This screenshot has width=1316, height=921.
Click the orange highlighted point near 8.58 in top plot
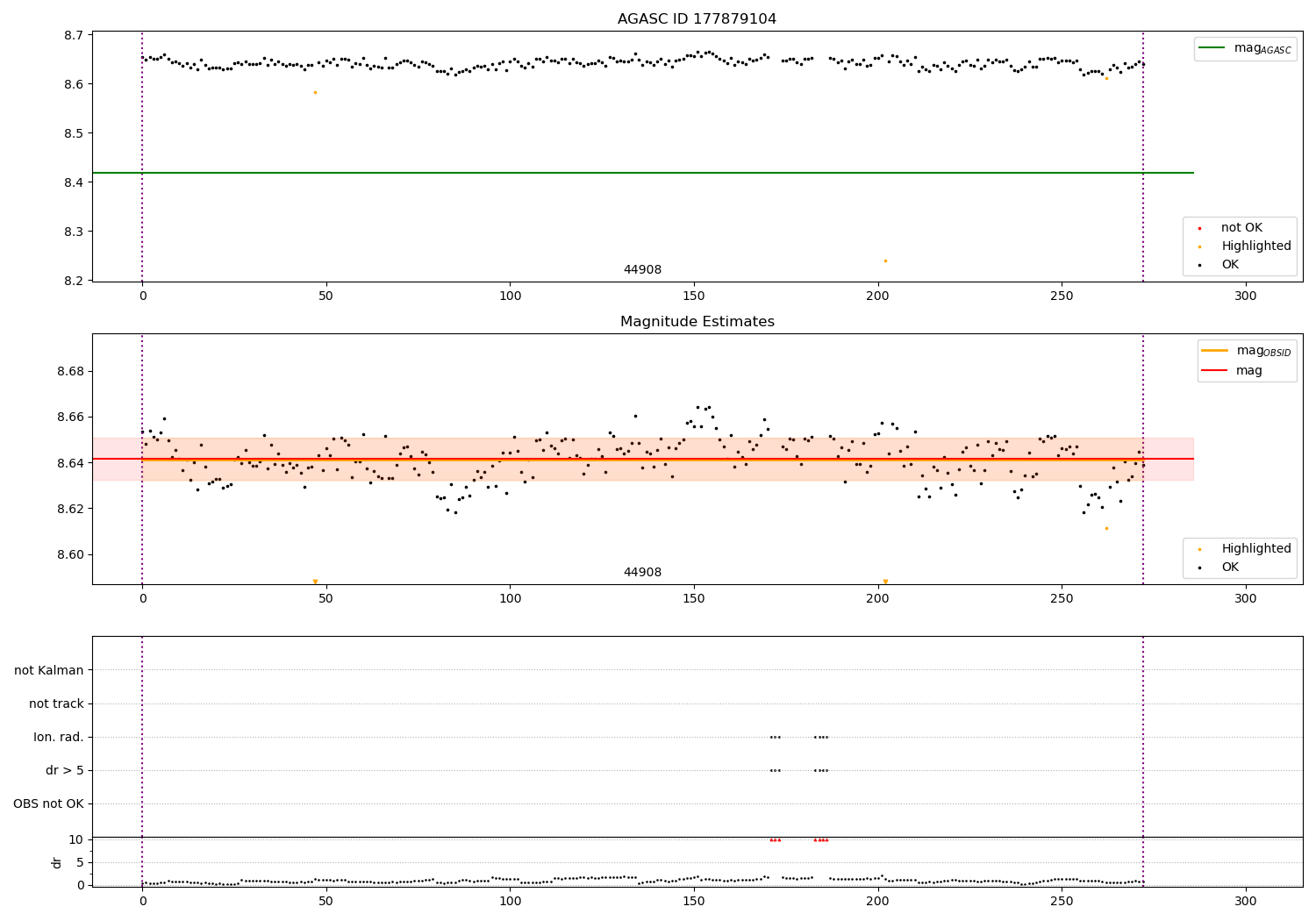pos(315,92)
